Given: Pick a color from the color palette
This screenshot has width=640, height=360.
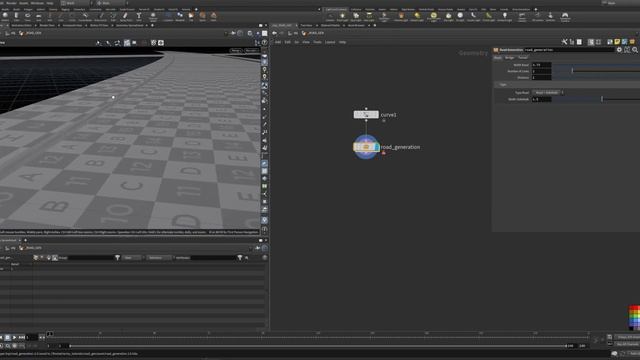Looking at the screenshot, I should (634, 318).
